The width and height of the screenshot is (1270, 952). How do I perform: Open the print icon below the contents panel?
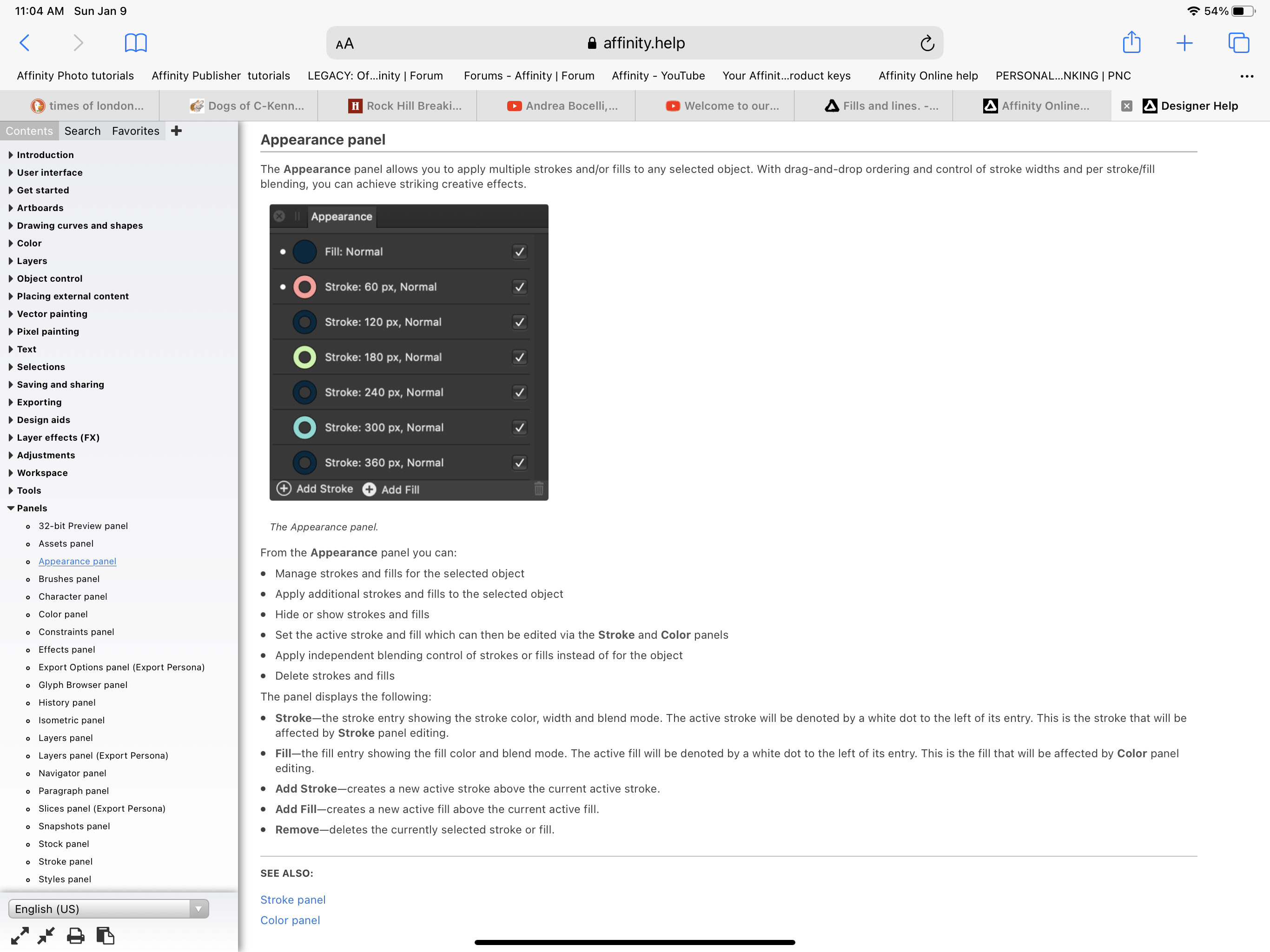[75, 935]
